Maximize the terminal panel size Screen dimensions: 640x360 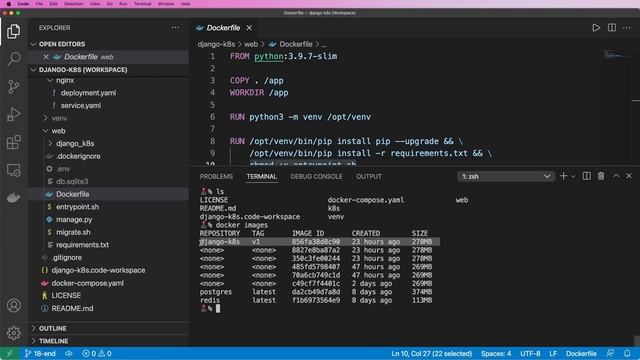point(616,176)
